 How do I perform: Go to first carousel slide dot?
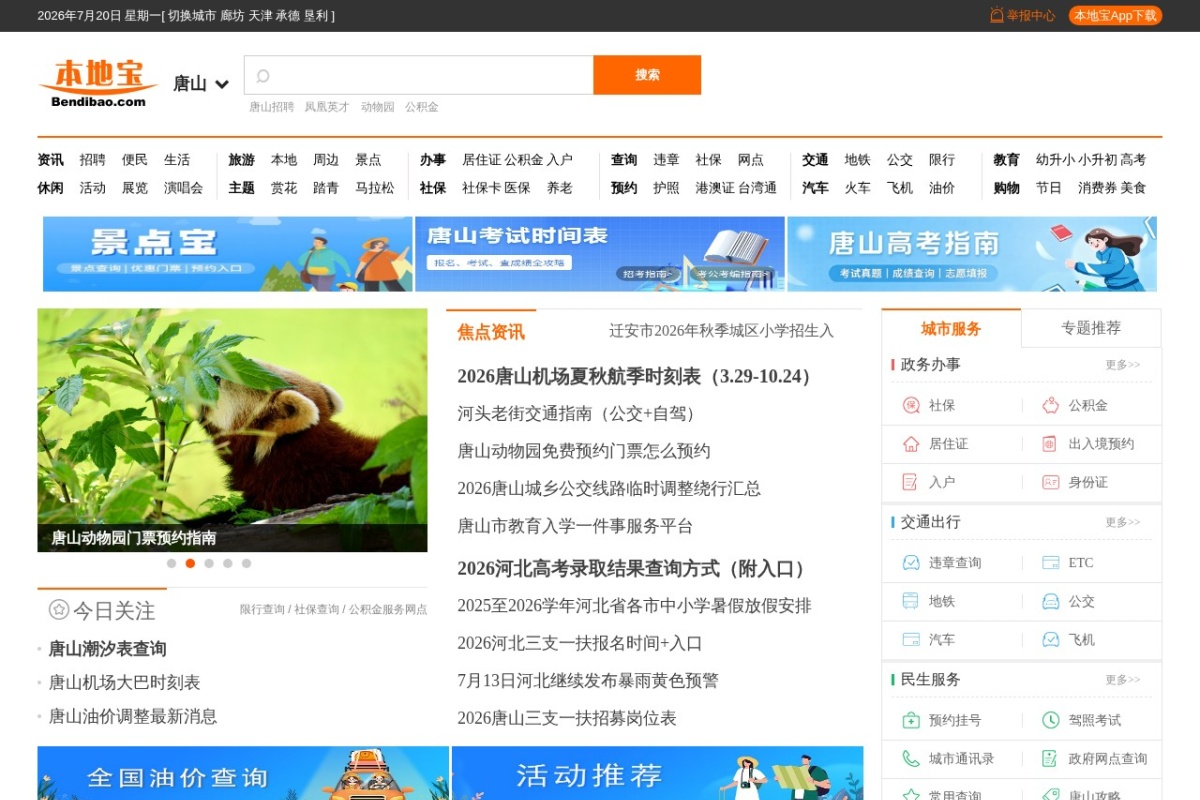tap(171, 563)
